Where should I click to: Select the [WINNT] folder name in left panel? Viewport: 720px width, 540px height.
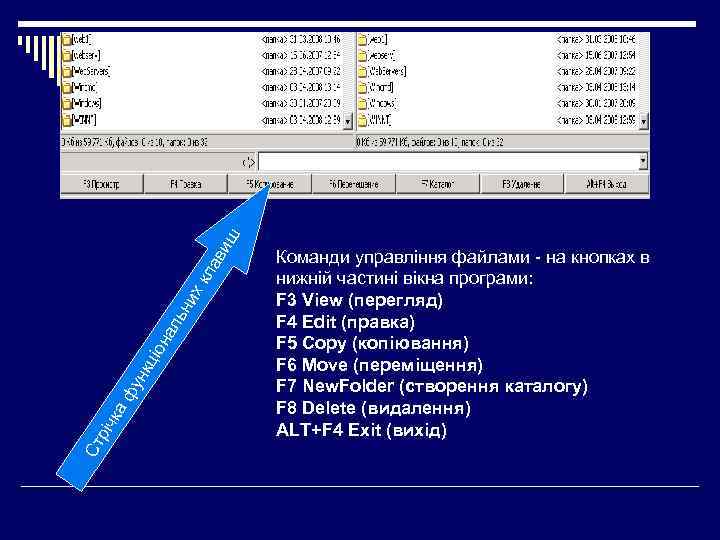pos(84,120)
